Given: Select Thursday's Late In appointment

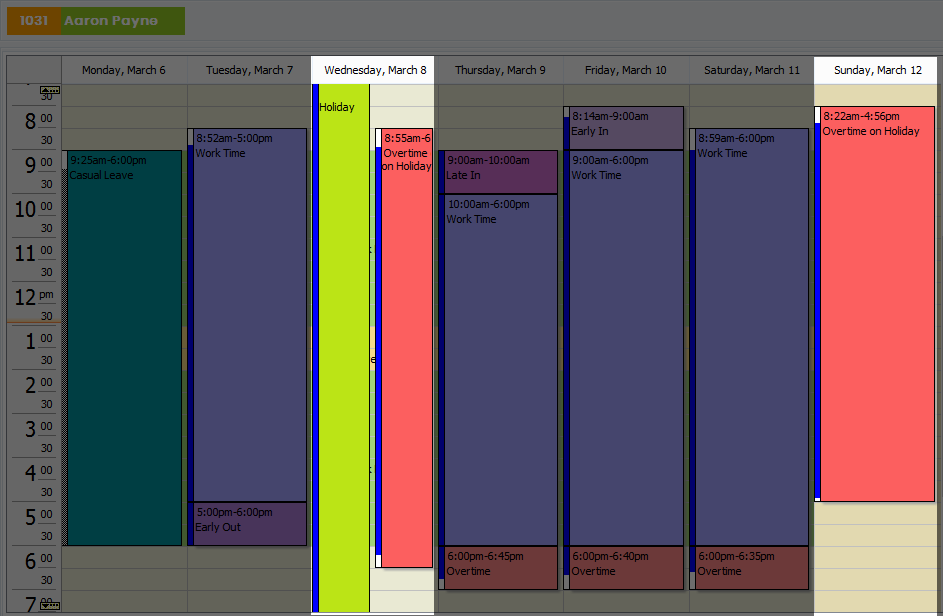Looking at the screenshot, I should click(499, 172).
